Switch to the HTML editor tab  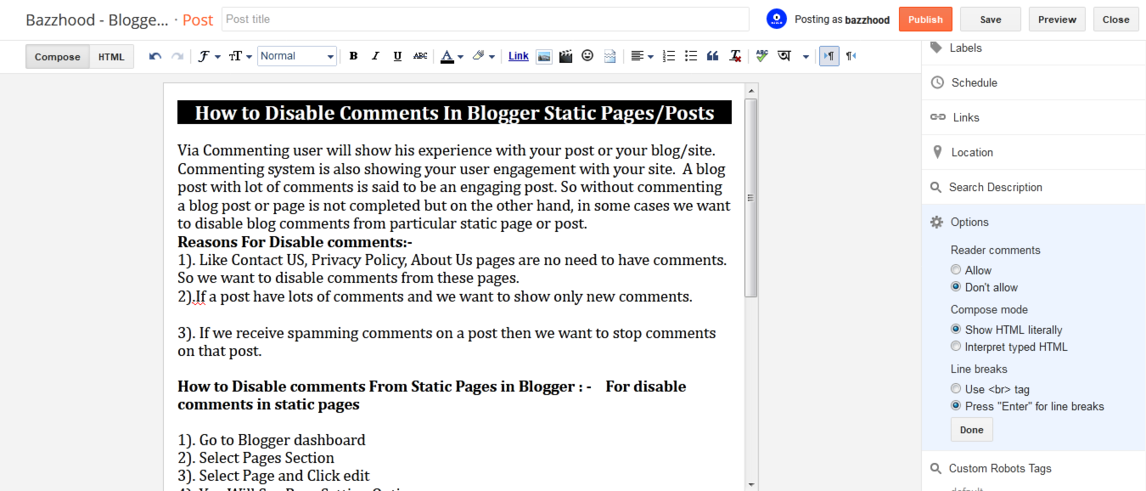click(112, 57)
